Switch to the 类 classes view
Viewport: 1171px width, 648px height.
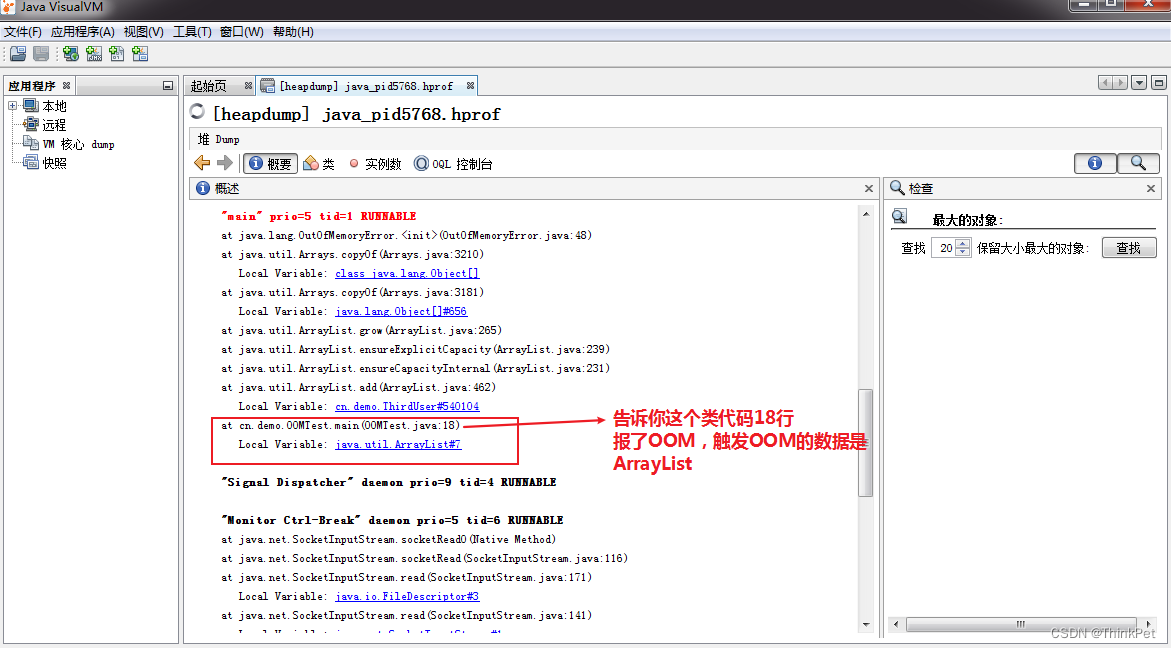tap(319, 163)
